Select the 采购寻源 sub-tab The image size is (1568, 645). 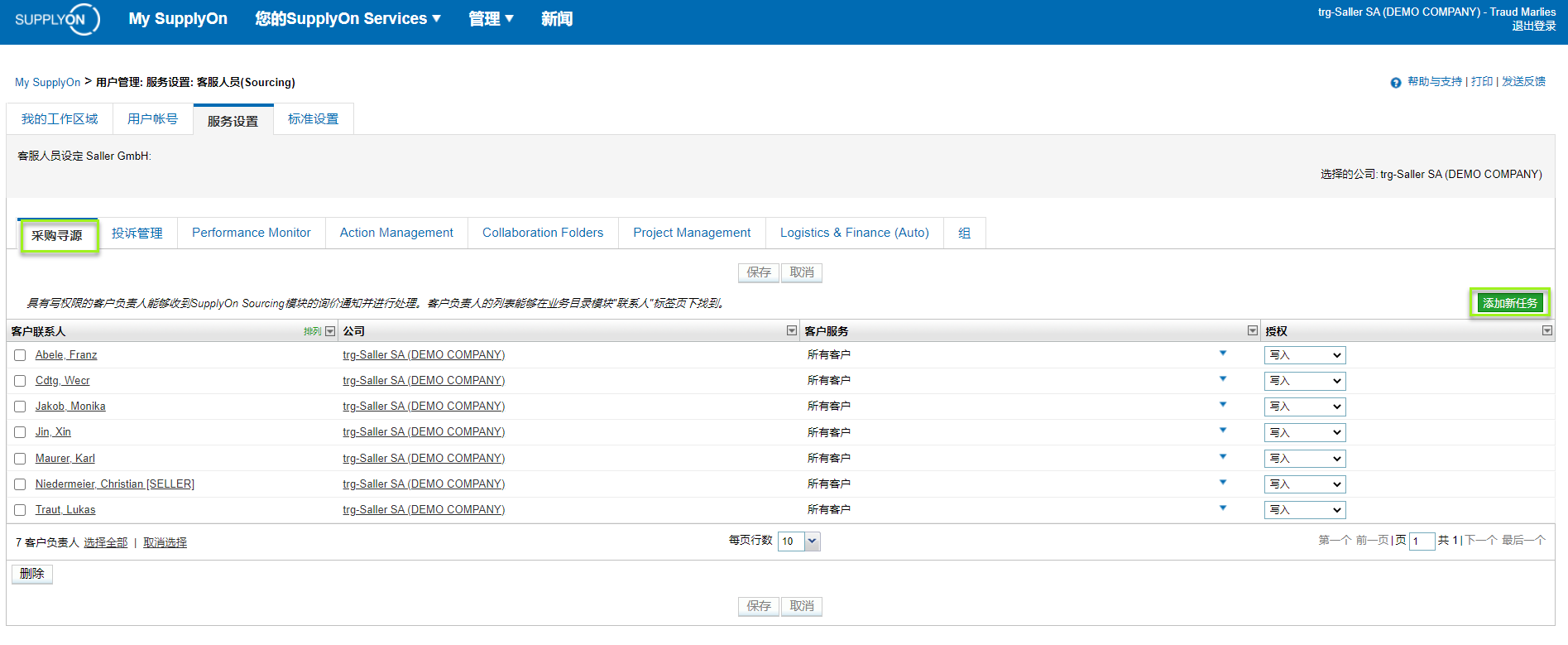(x=58, y=235)
